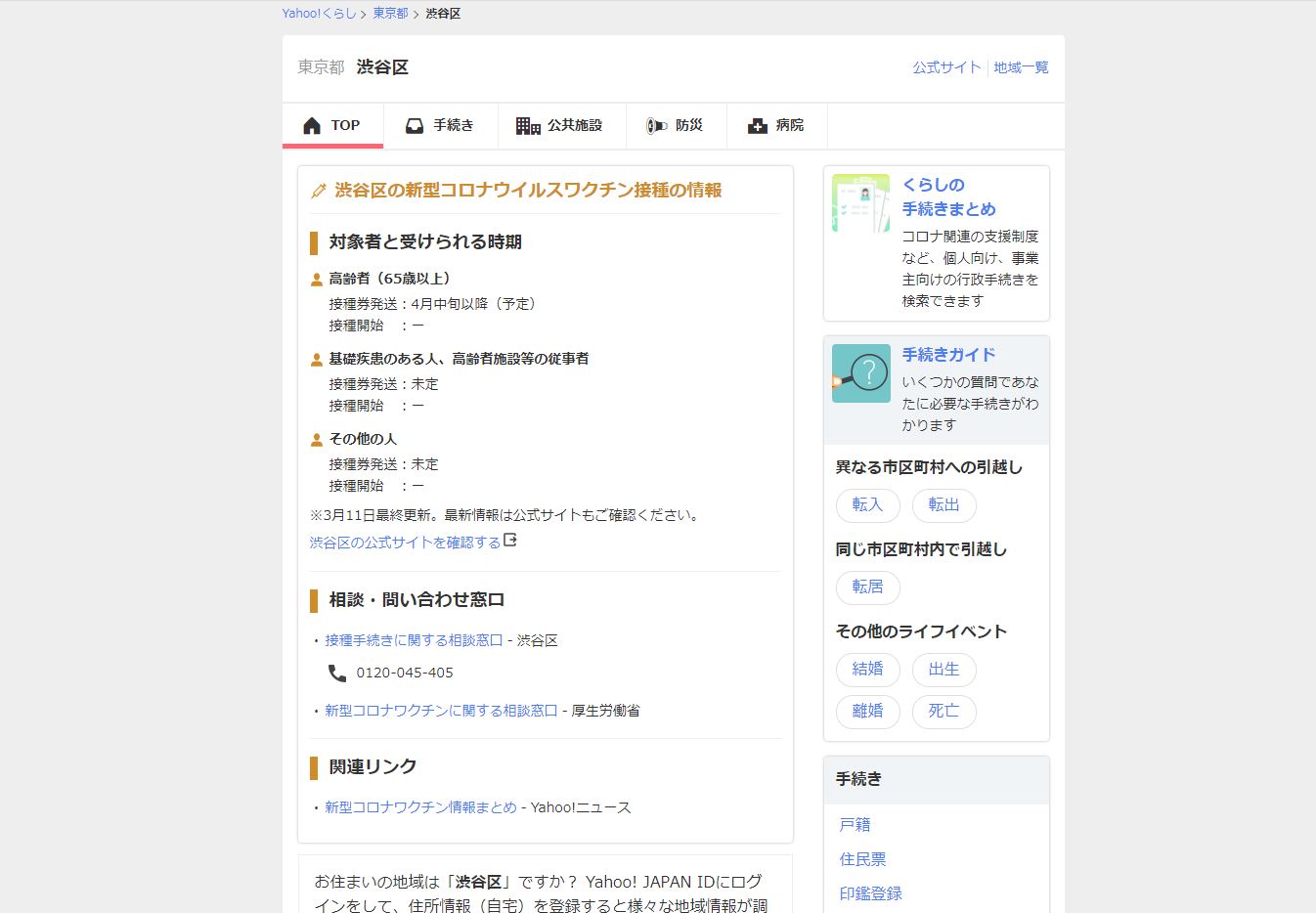The image size is (1316, 913).
Task: Select the 離婚 button
Action: click(867, 712)
